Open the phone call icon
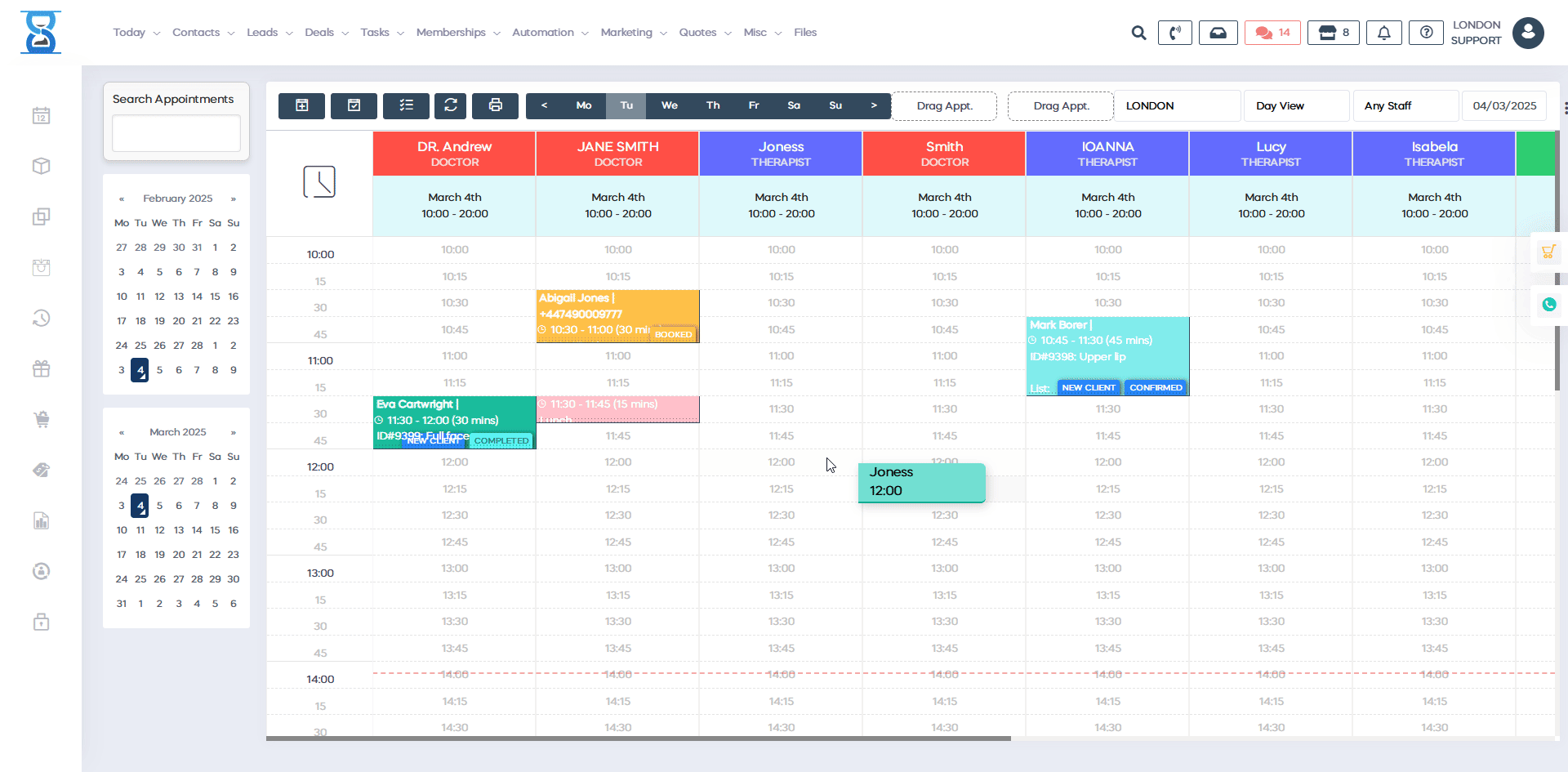The height and width of the screenshot is (772, 1568). (1174, 33)
